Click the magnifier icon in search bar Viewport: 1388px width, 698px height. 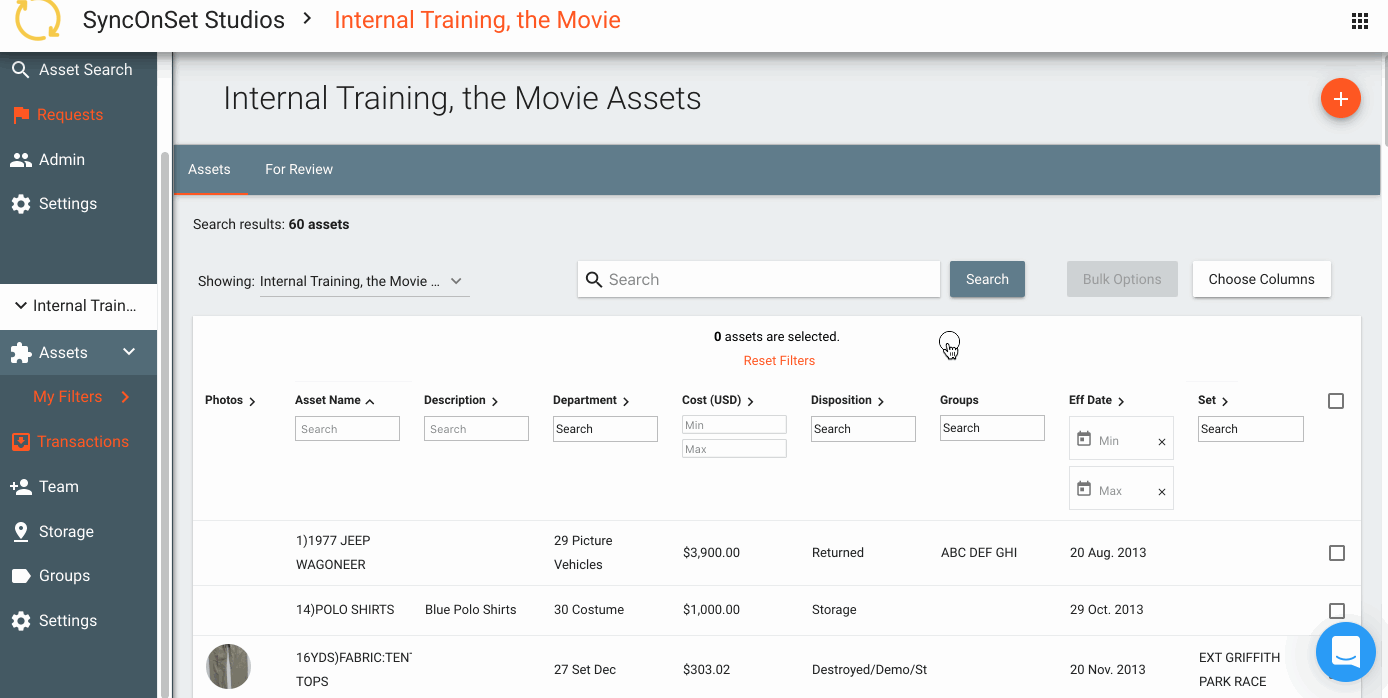click(x=594, y=280)
